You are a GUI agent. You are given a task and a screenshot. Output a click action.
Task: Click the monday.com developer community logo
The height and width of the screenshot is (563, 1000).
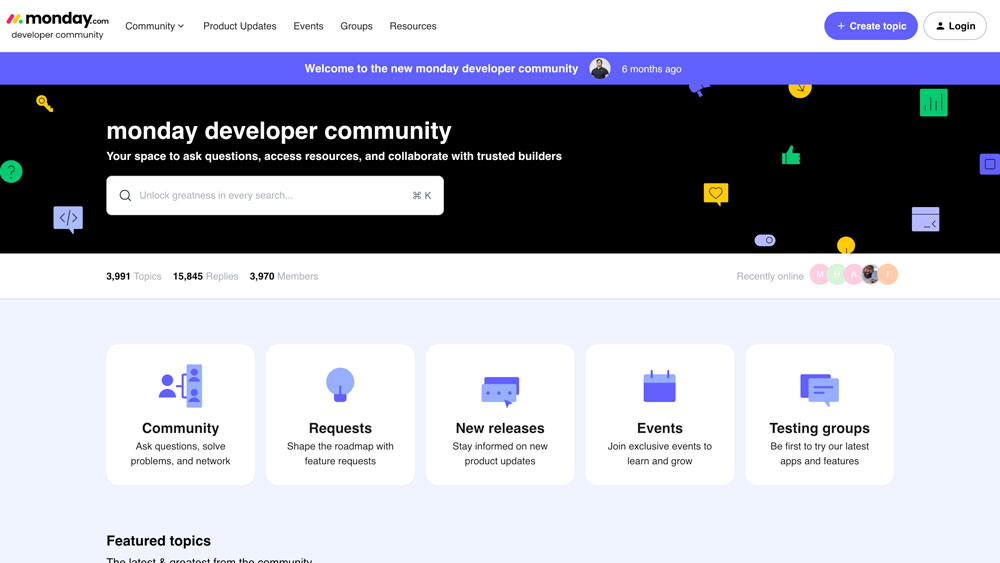coord(57,26)
